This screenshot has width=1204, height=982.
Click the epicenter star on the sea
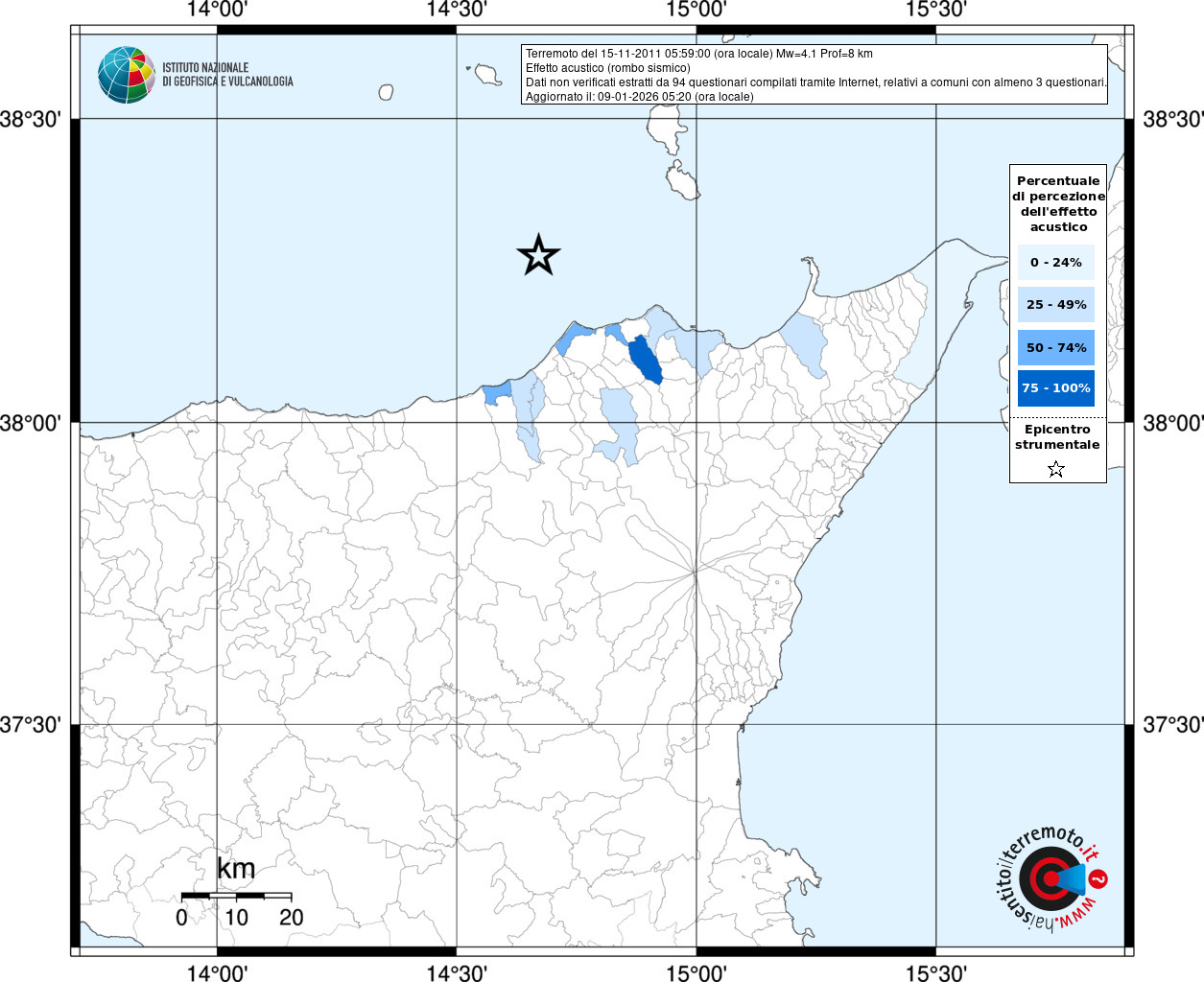click(x=538, y=255)
